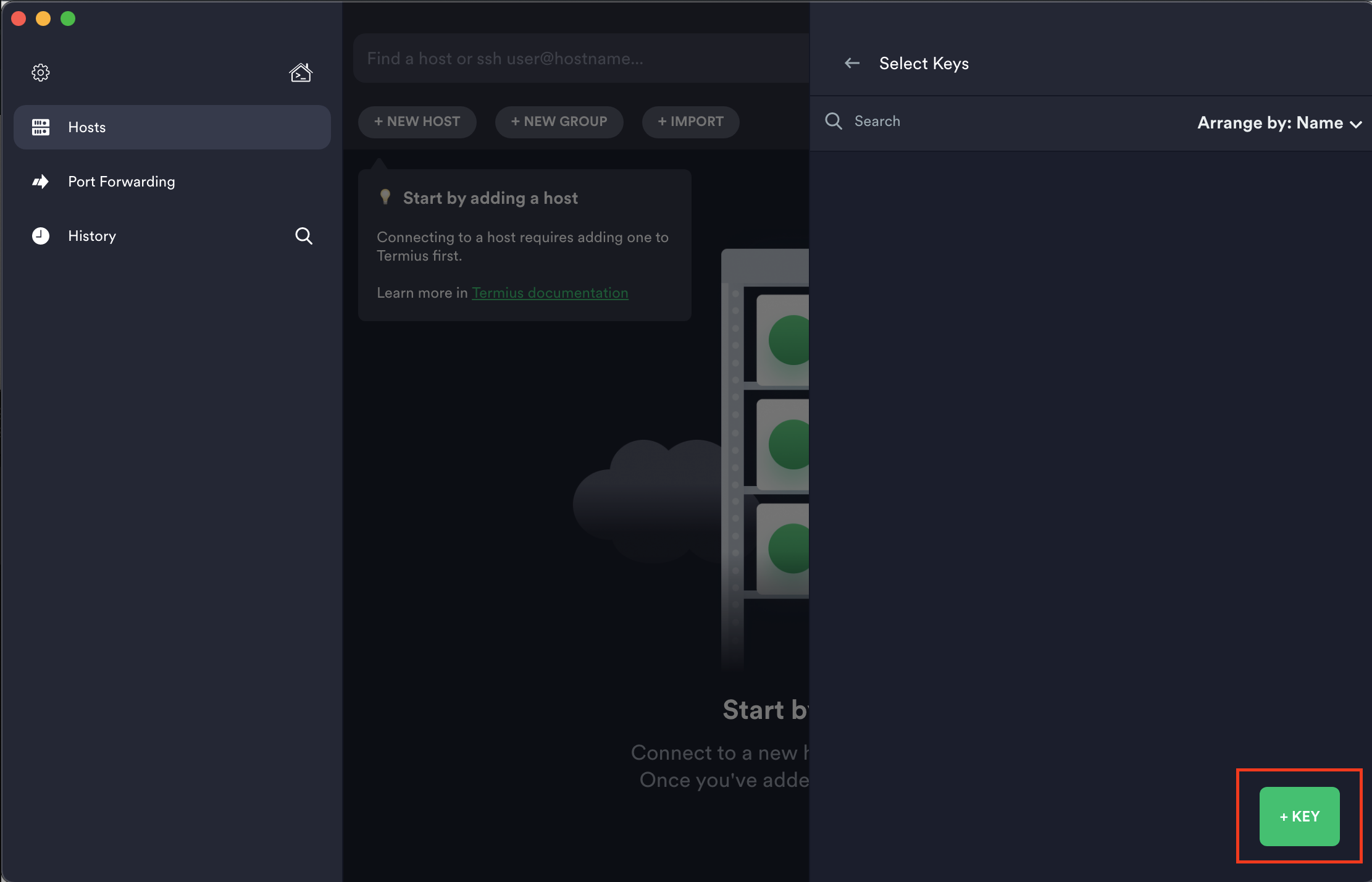Go back using Select Keys arrow
The width and height of the screenshot is (1372, 882).
pyautogui.click(x=852, y=63)
